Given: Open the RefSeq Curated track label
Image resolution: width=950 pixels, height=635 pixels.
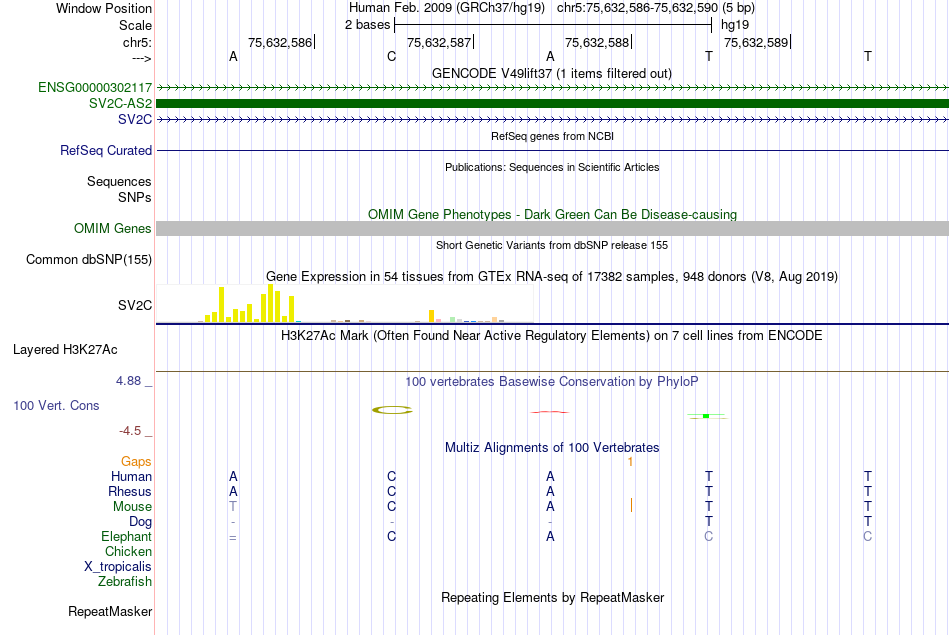Looking at the screenshot, I should tap(106, 150).
